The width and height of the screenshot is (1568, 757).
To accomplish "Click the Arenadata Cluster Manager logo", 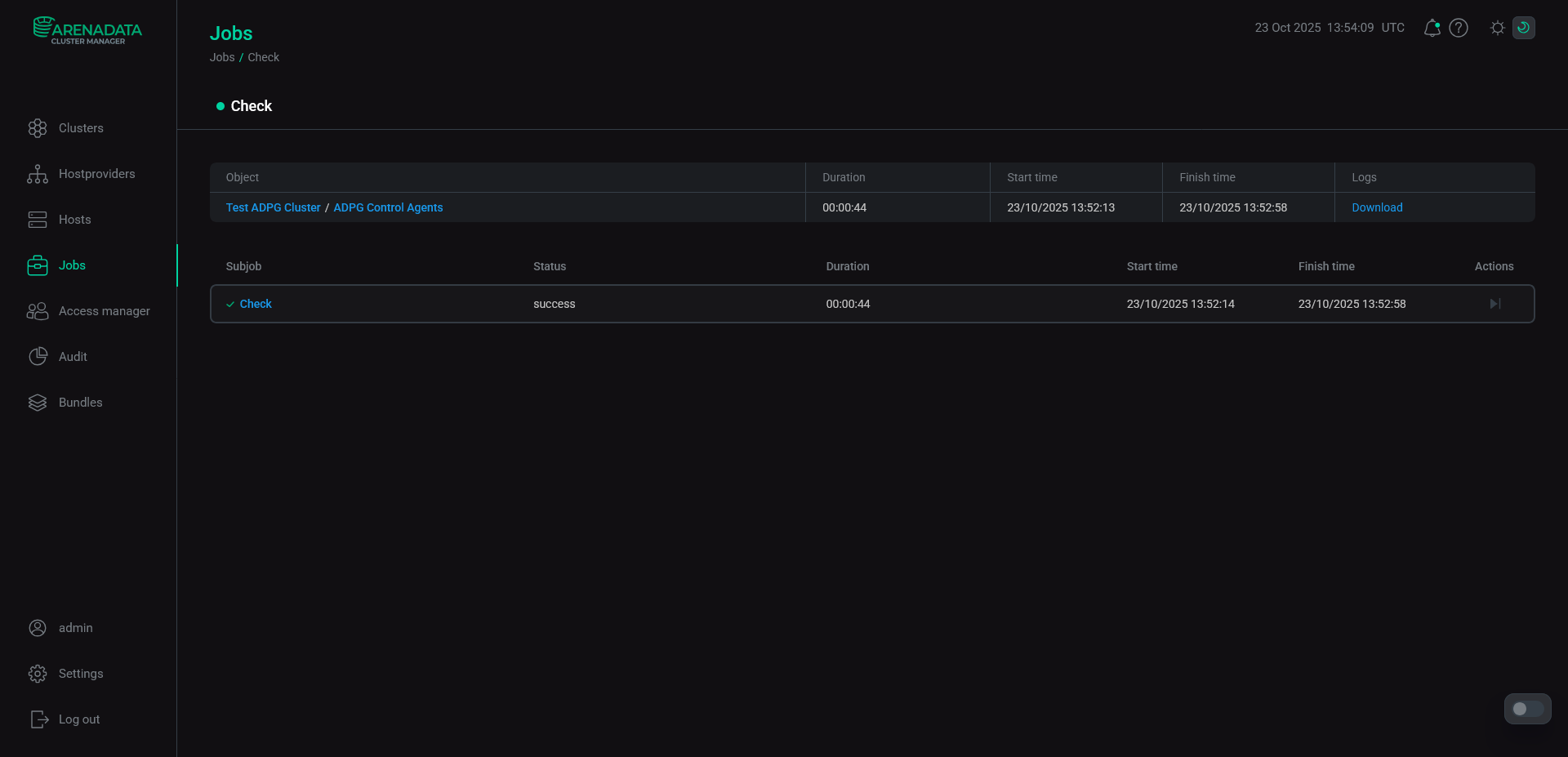I will click(x=87, y=30).
